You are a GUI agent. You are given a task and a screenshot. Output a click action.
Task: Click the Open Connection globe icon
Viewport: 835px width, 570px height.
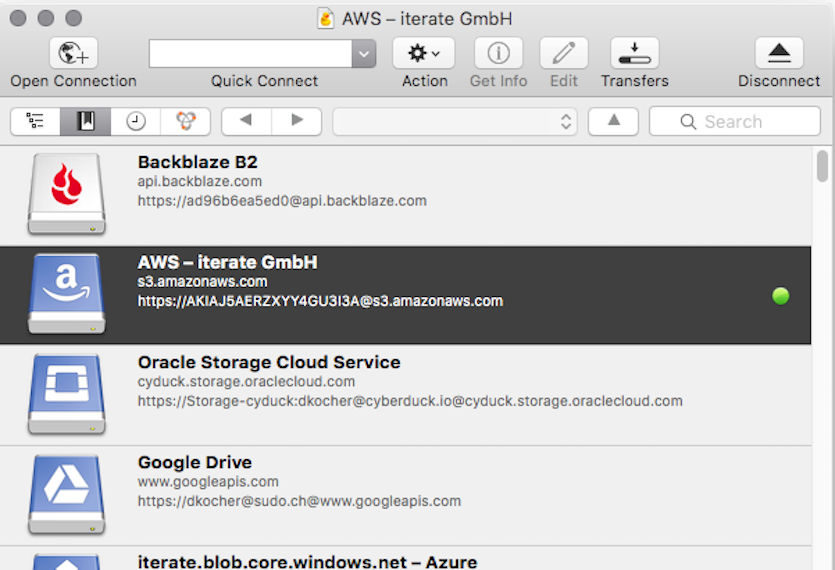click(73, 53)
